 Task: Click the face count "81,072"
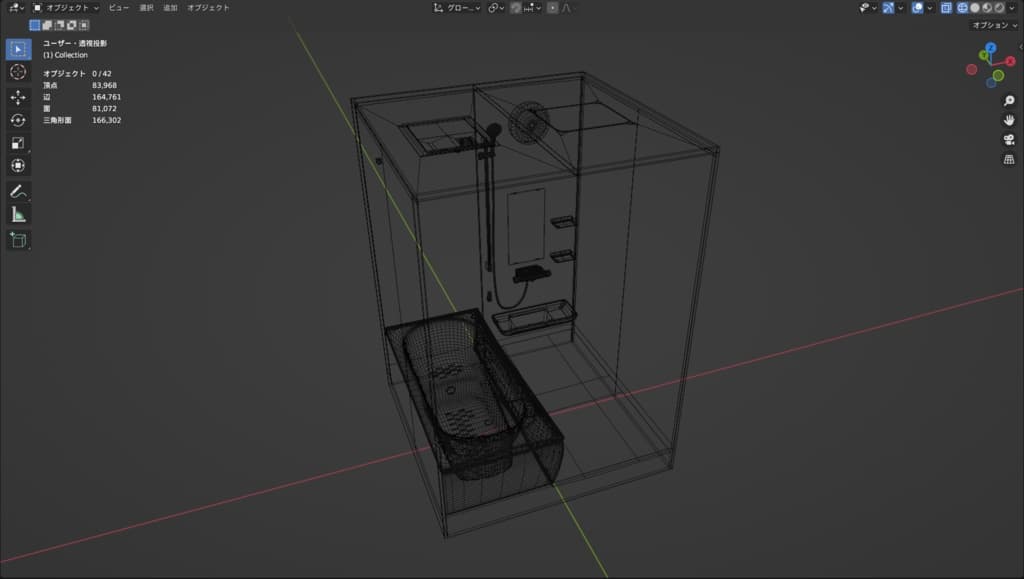(x=104, y=109)
